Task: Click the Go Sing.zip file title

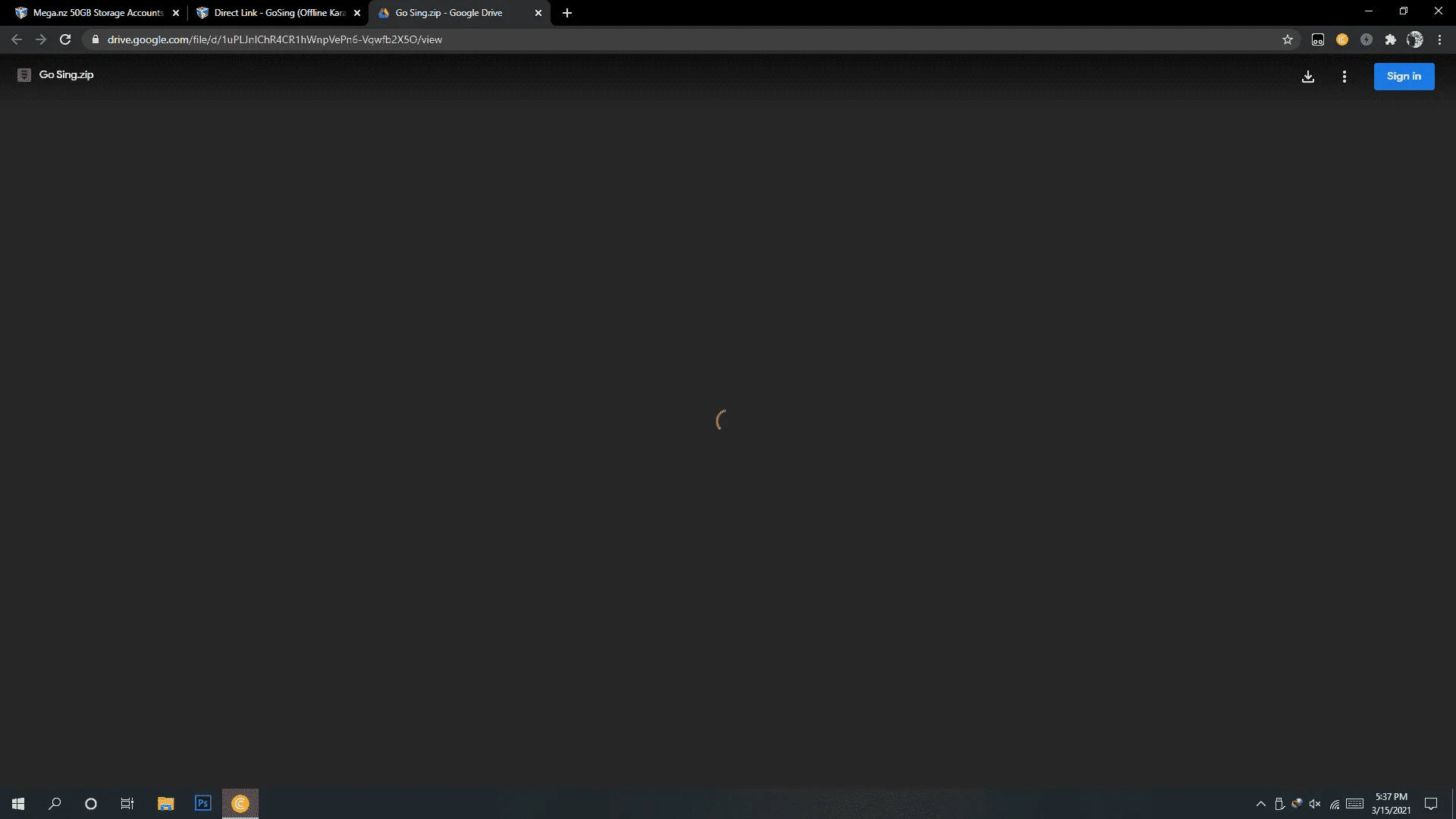Action: click(67, 75)
